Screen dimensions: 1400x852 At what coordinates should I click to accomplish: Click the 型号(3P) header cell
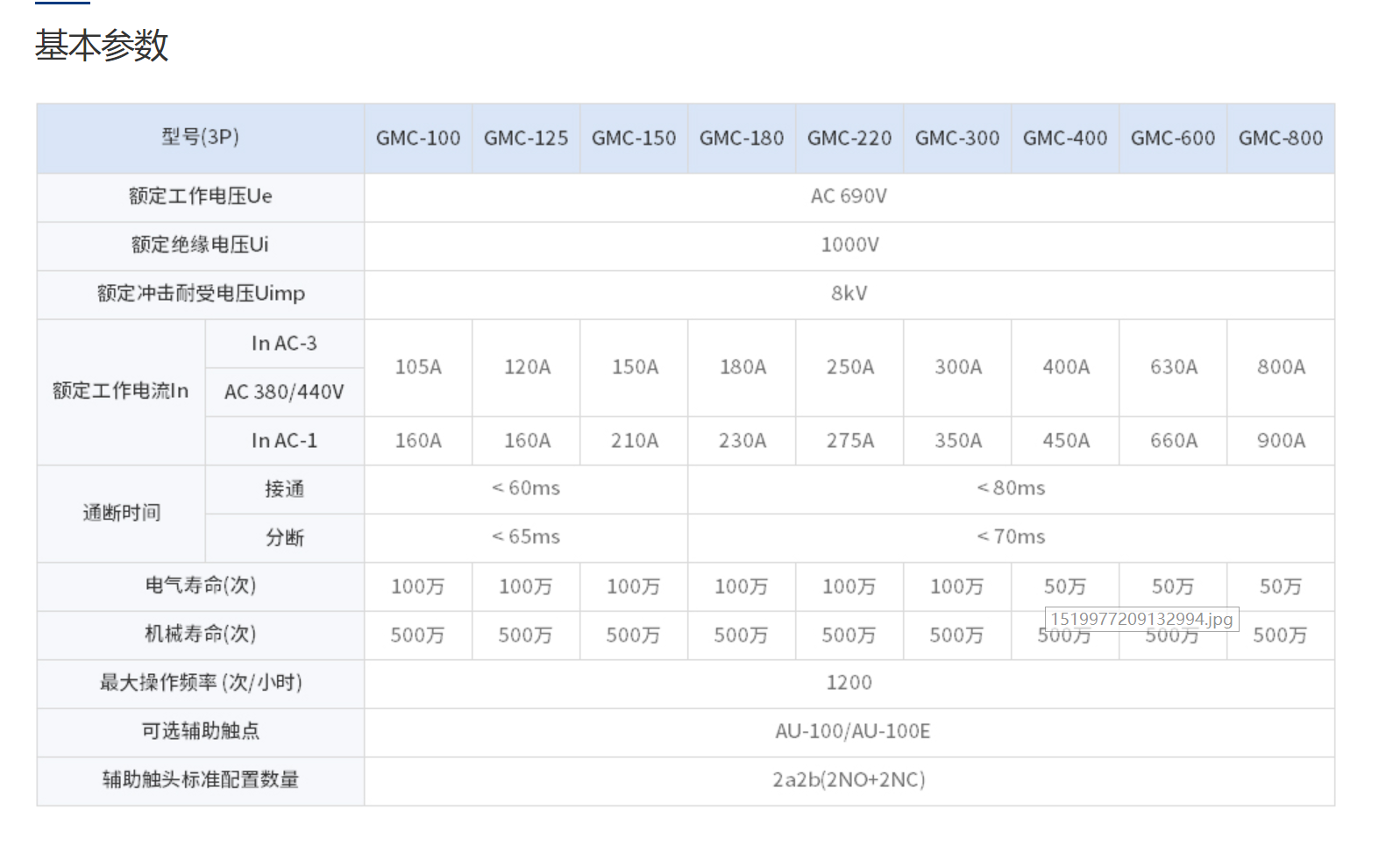point(200,138)
